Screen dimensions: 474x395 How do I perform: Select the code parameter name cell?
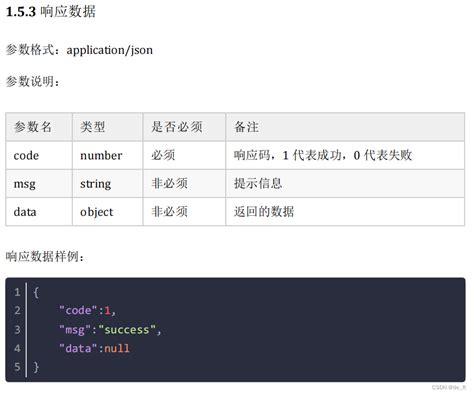coord(39,156)
